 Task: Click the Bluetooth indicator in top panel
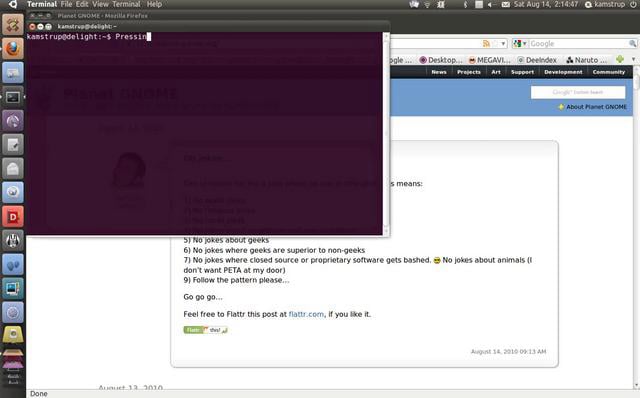(x=465, y=4)
